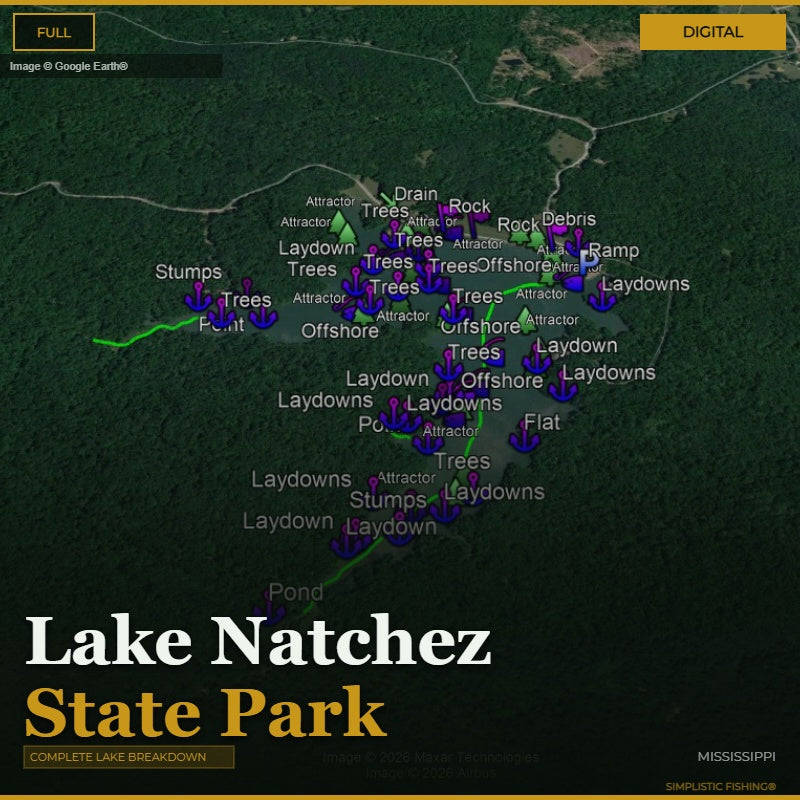Click the MISSISSIPPI state label
800x800 pixels.
pyautogui.click(x=736, y=757)
